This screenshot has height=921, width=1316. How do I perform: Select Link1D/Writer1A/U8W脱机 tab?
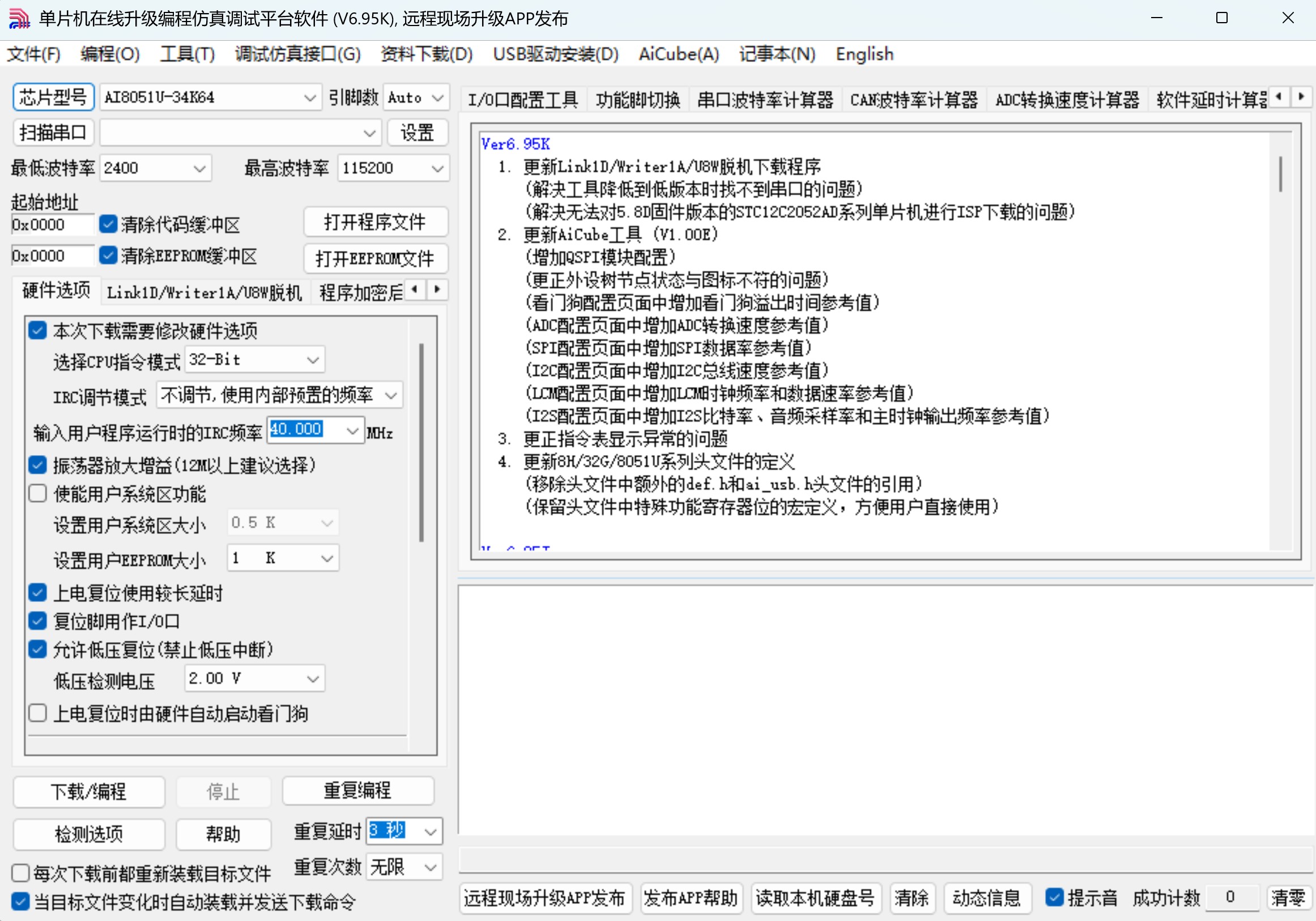pyautogui.click(x=204, y=292)
